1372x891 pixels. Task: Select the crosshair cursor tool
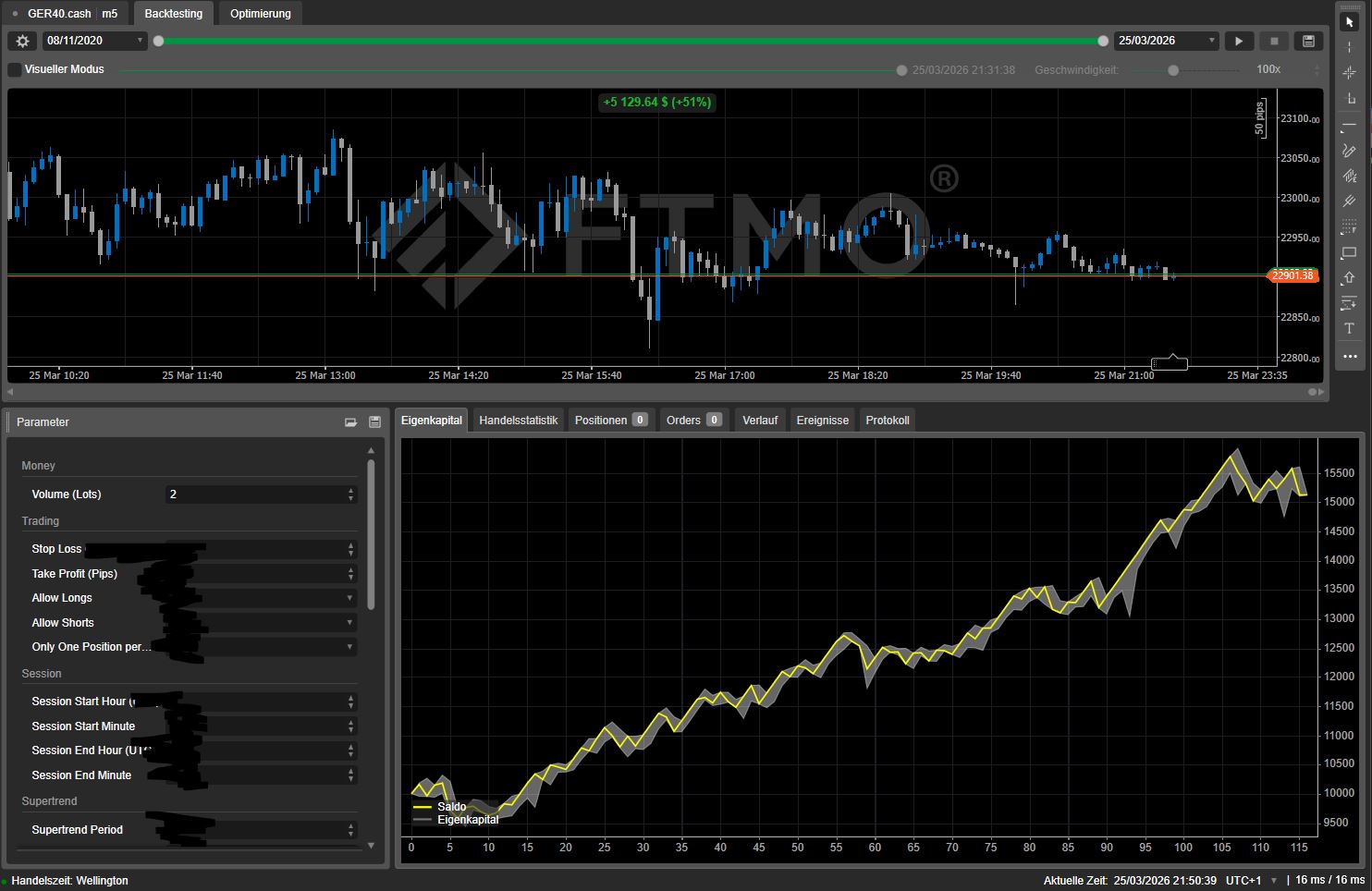pyautogui.click(x=1349, y=72)
